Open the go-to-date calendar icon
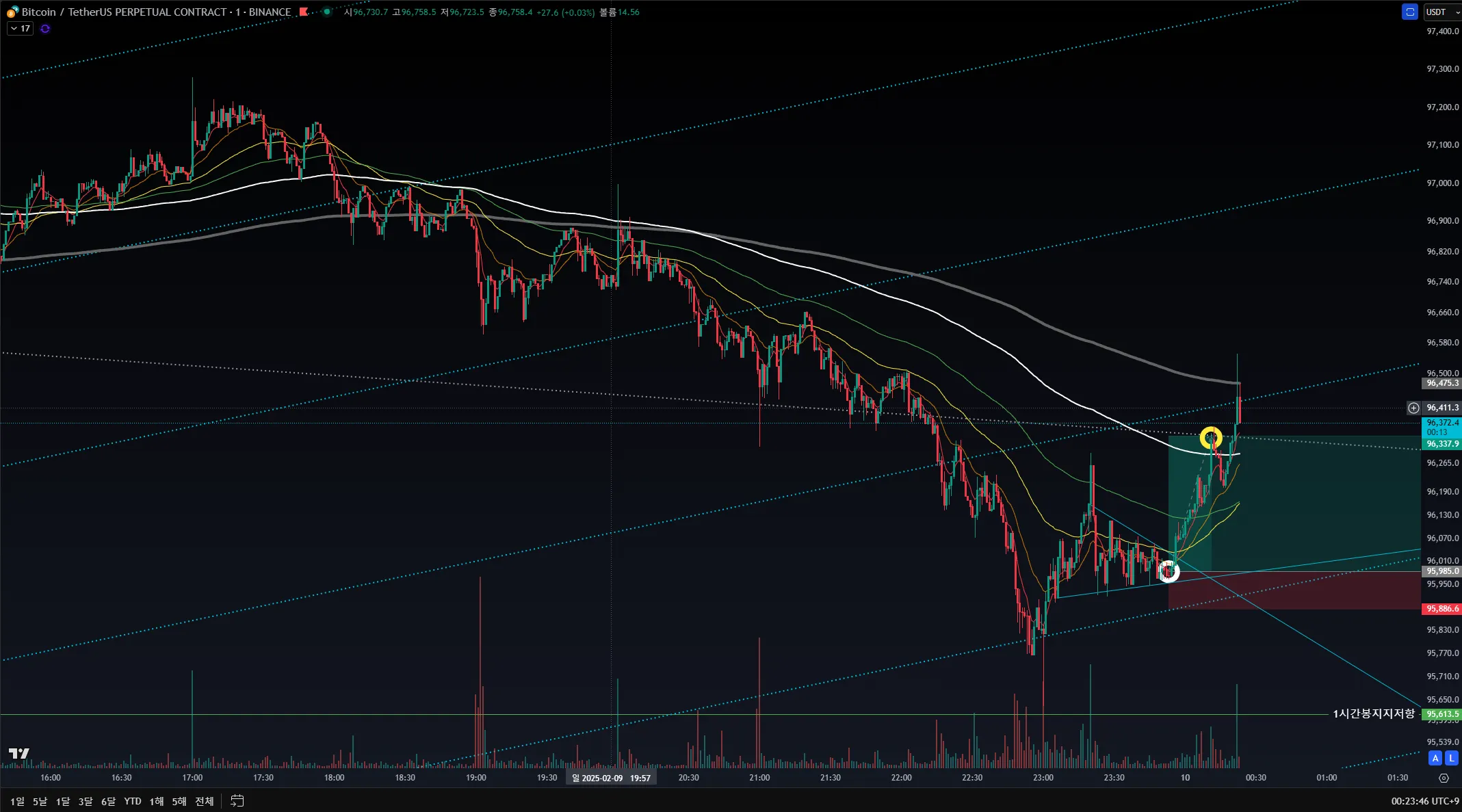This screenshot has height=812, width=1462. pos(237,801)
